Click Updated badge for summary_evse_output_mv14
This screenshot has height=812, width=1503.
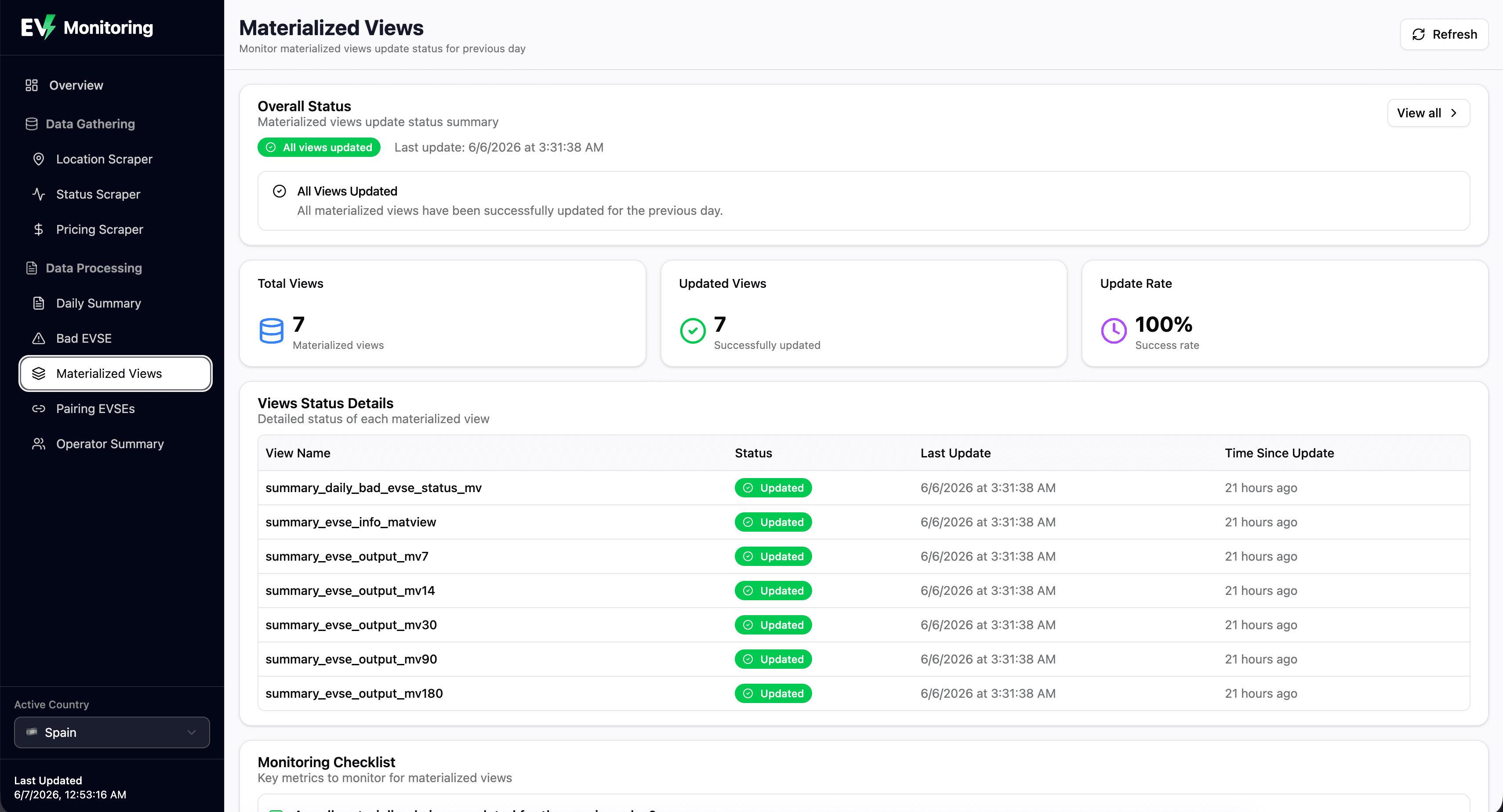(773, 591)
